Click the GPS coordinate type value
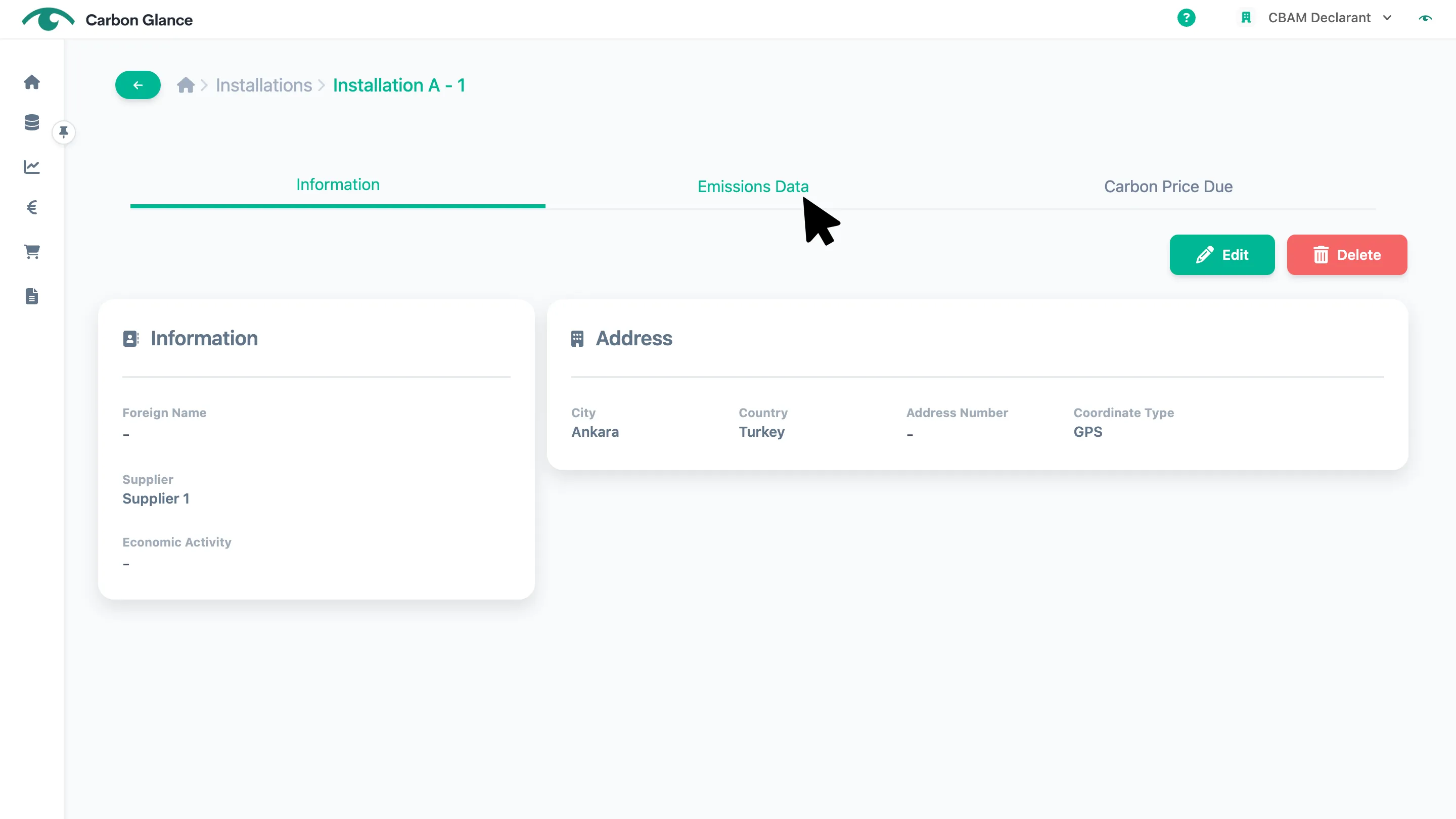1456x819 pixels. [x=1088, y=432]
